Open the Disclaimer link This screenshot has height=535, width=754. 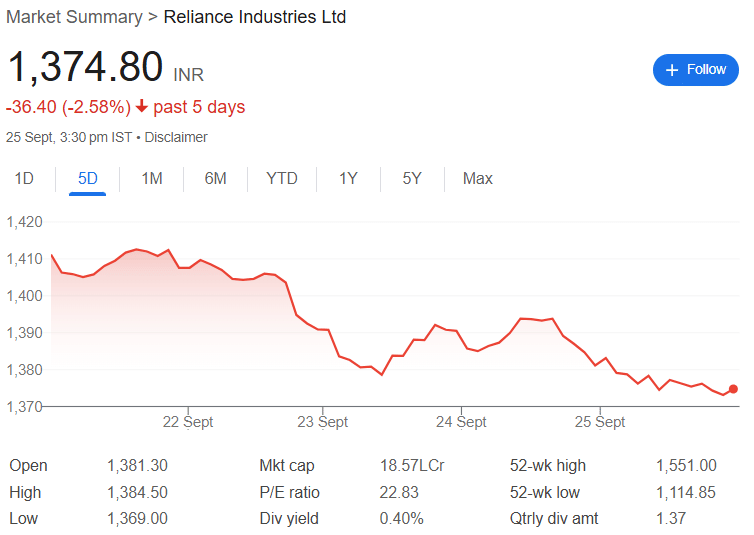[x=176, y=137]
